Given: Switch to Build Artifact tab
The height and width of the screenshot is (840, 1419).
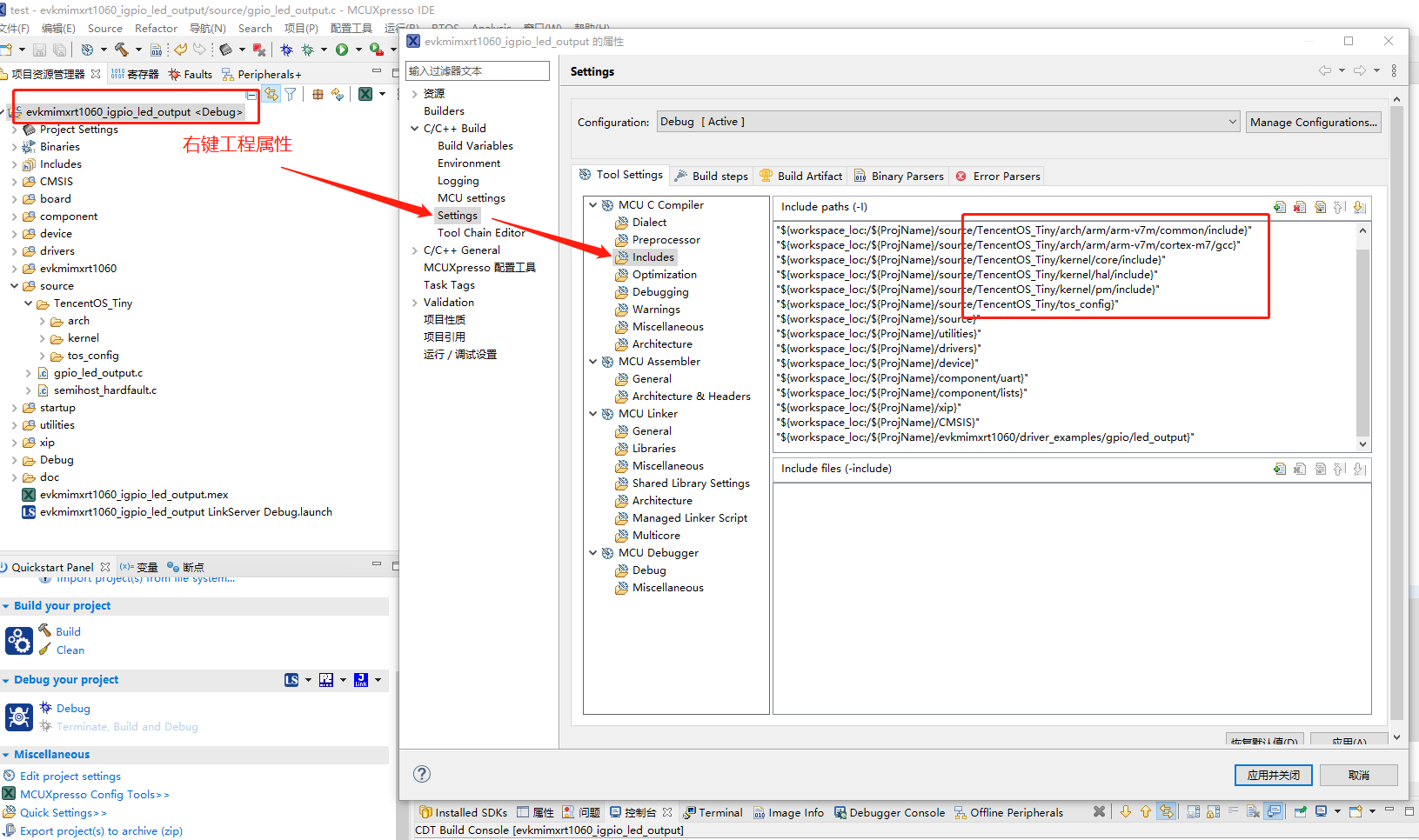Looking at the screenshot, I should pyautogui.click(x=800, y=176).
